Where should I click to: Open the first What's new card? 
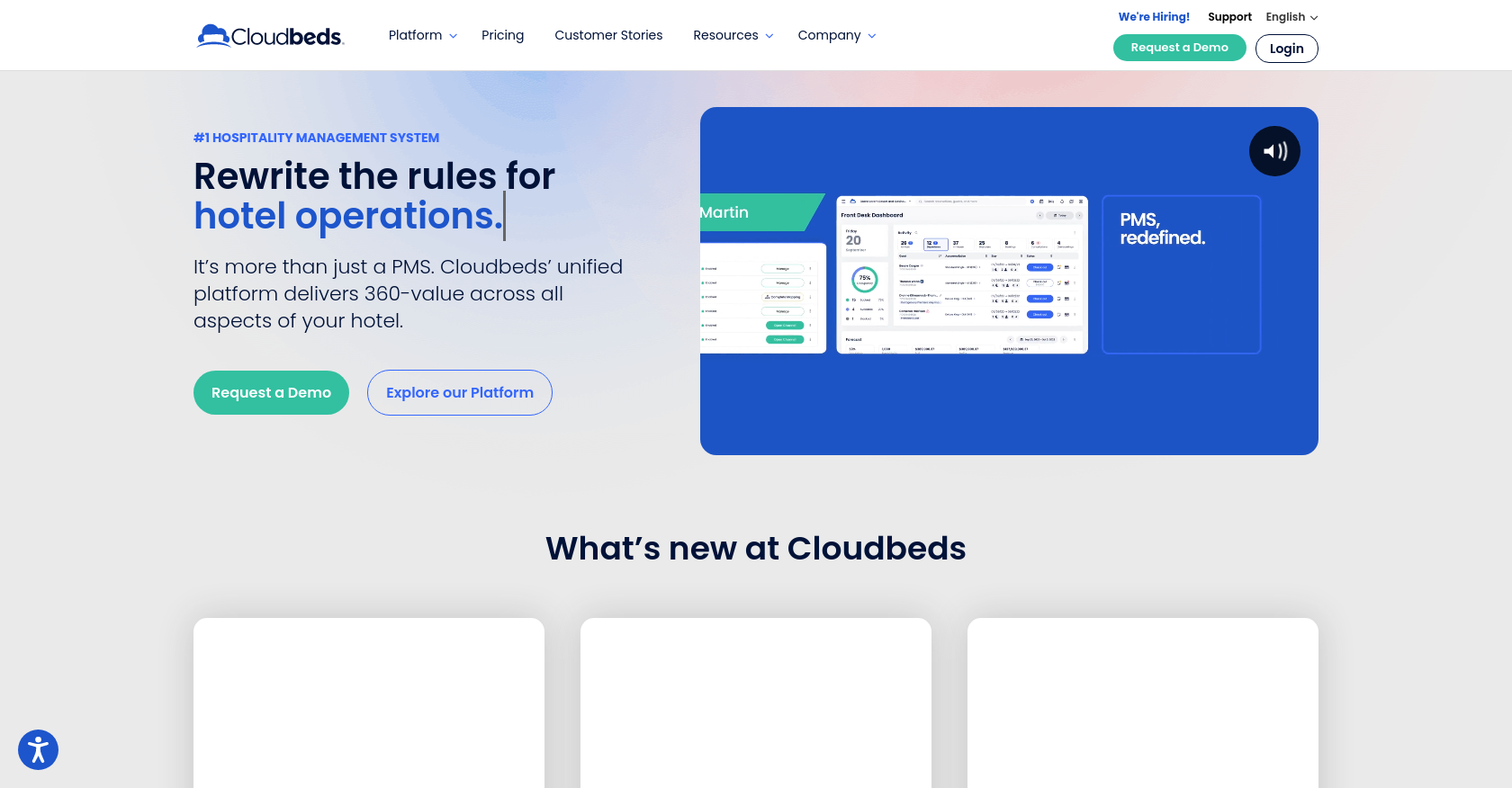(x=369, y=703)
